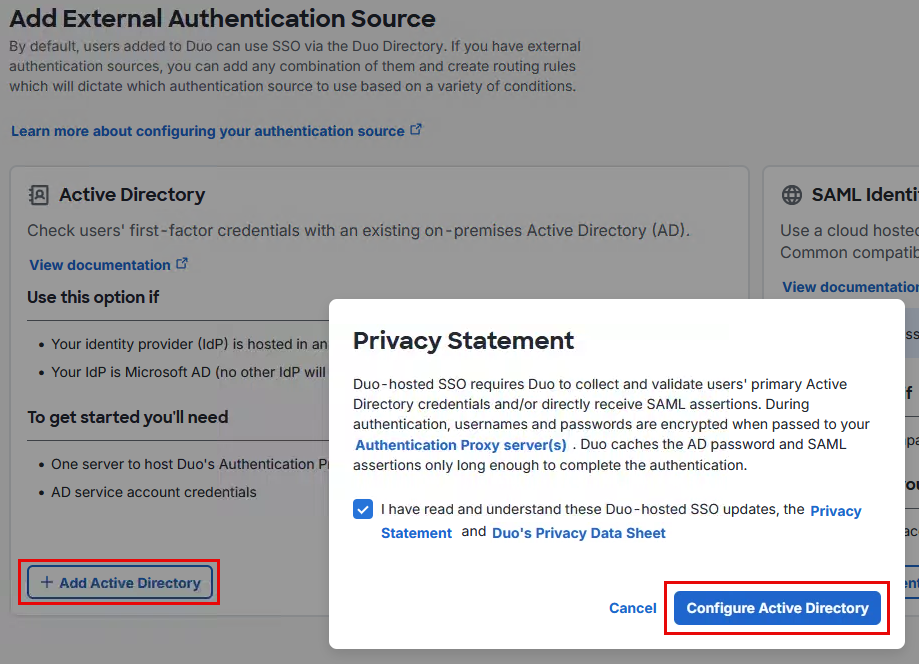Click the Active Directory address book icon

coord(39,195)
